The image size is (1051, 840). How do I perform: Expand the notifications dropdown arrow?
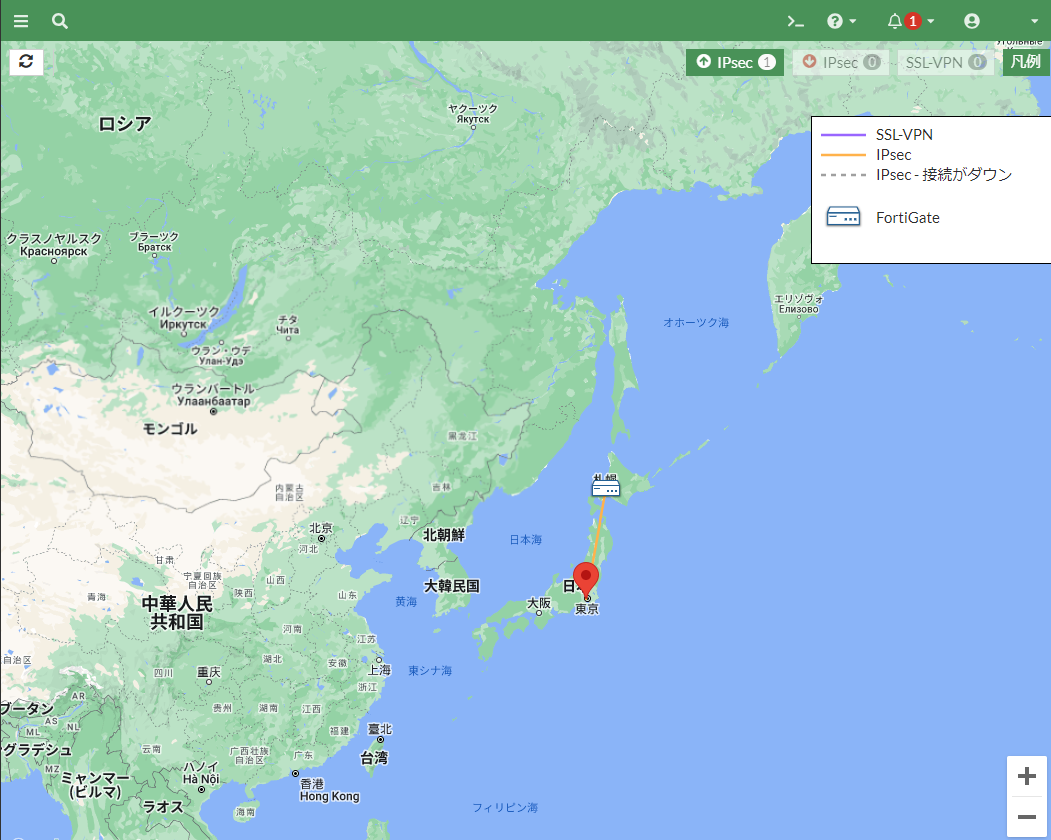tap(931, 21)
